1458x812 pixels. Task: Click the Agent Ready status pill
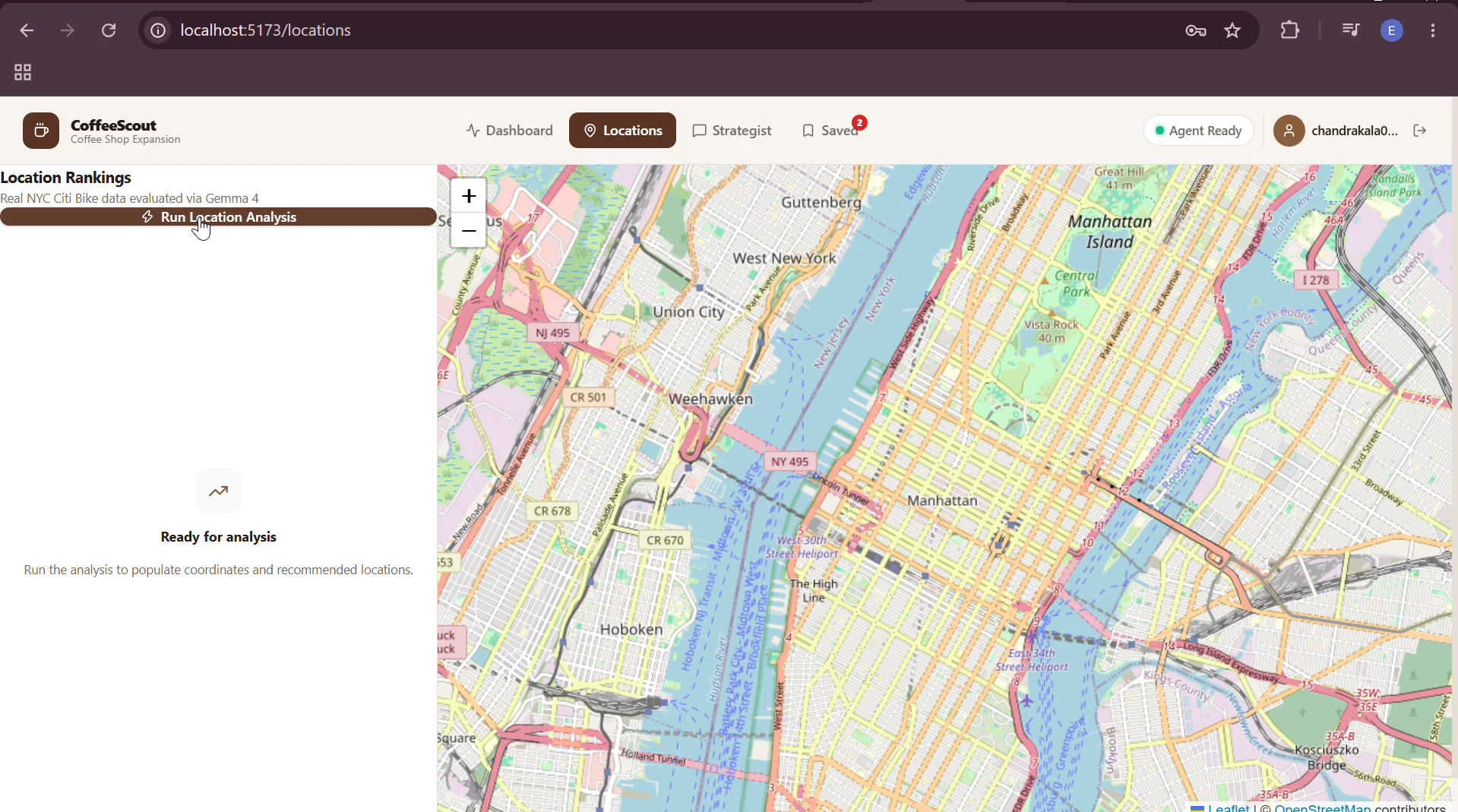1199,131
